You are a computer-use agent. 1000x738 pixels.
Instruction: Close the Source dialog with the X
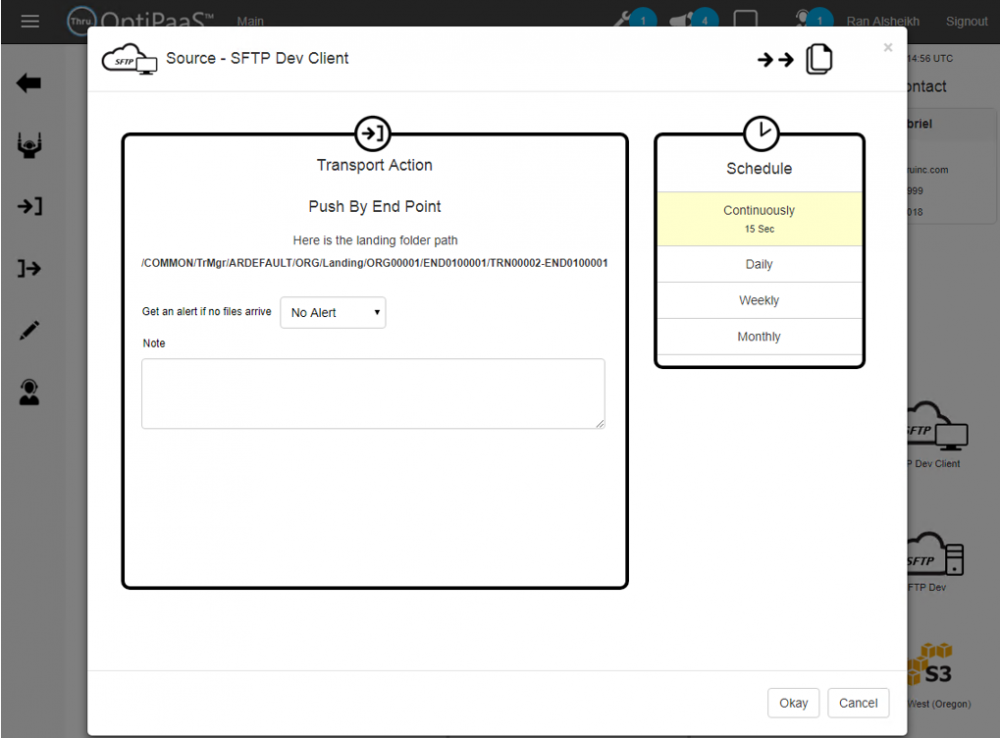888,47
